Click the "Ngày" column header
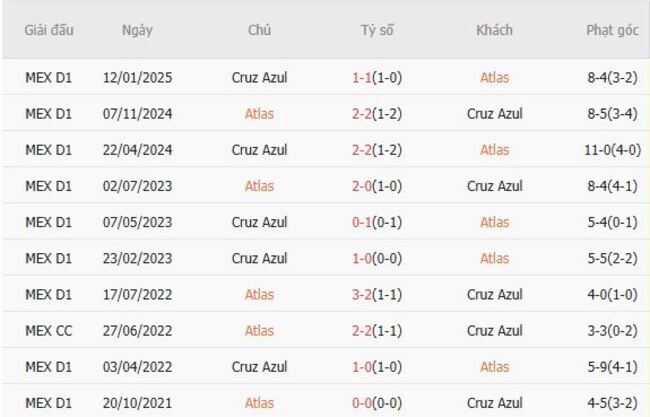Screen dimensions: 650x417 tap(137, 30)
